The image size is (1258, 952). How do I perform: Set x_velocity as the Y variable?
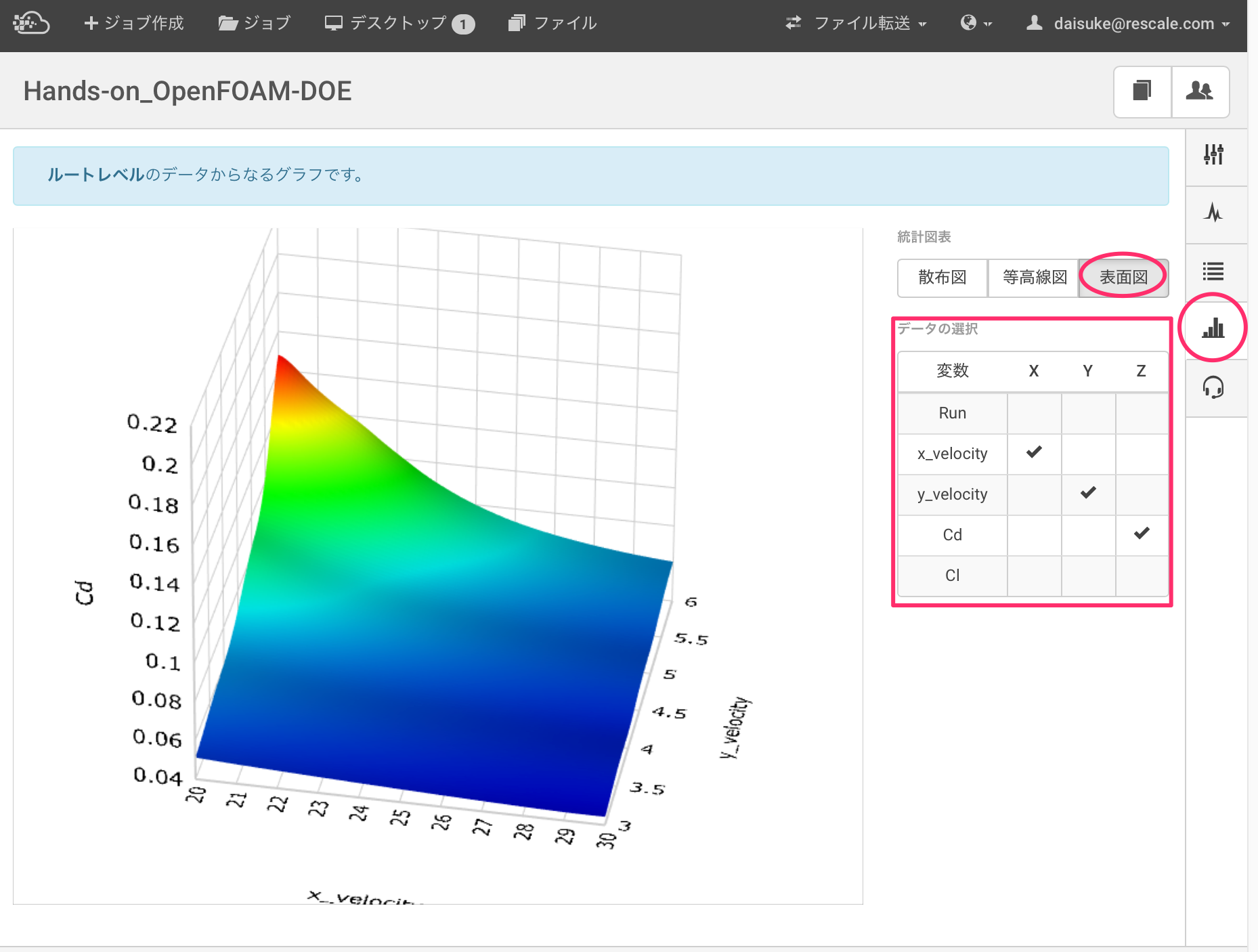[1088, 454]
